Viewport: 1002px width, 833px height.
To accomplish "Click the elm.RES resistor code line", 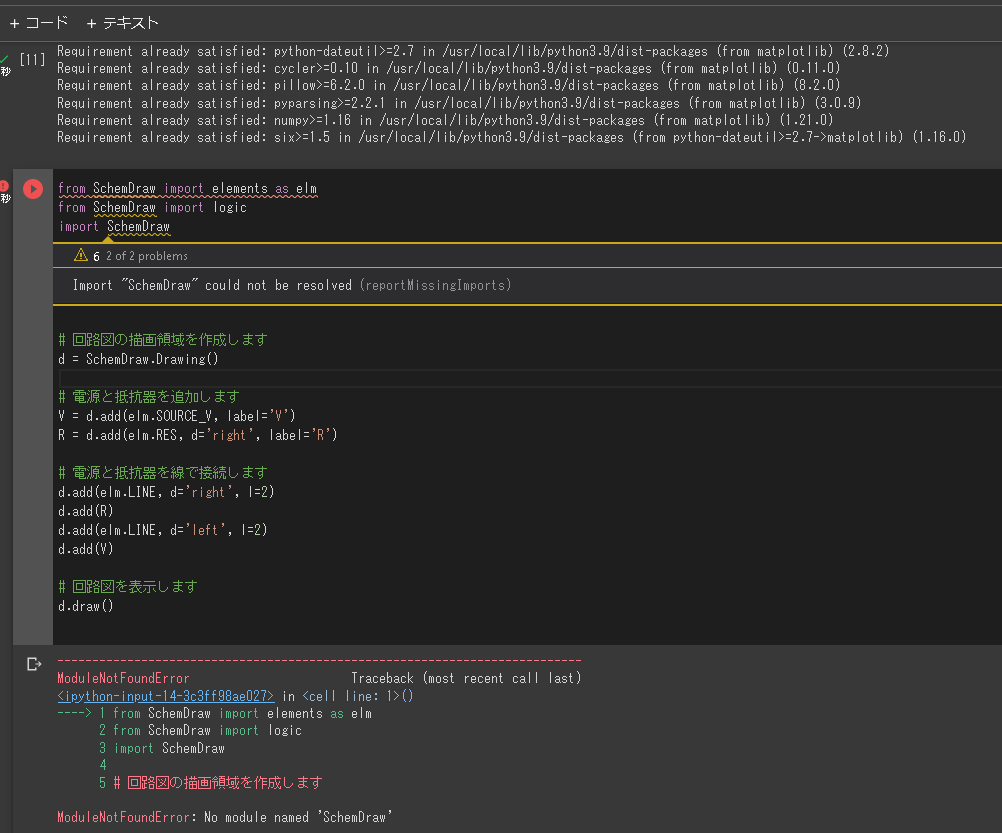I will [197, 435].
